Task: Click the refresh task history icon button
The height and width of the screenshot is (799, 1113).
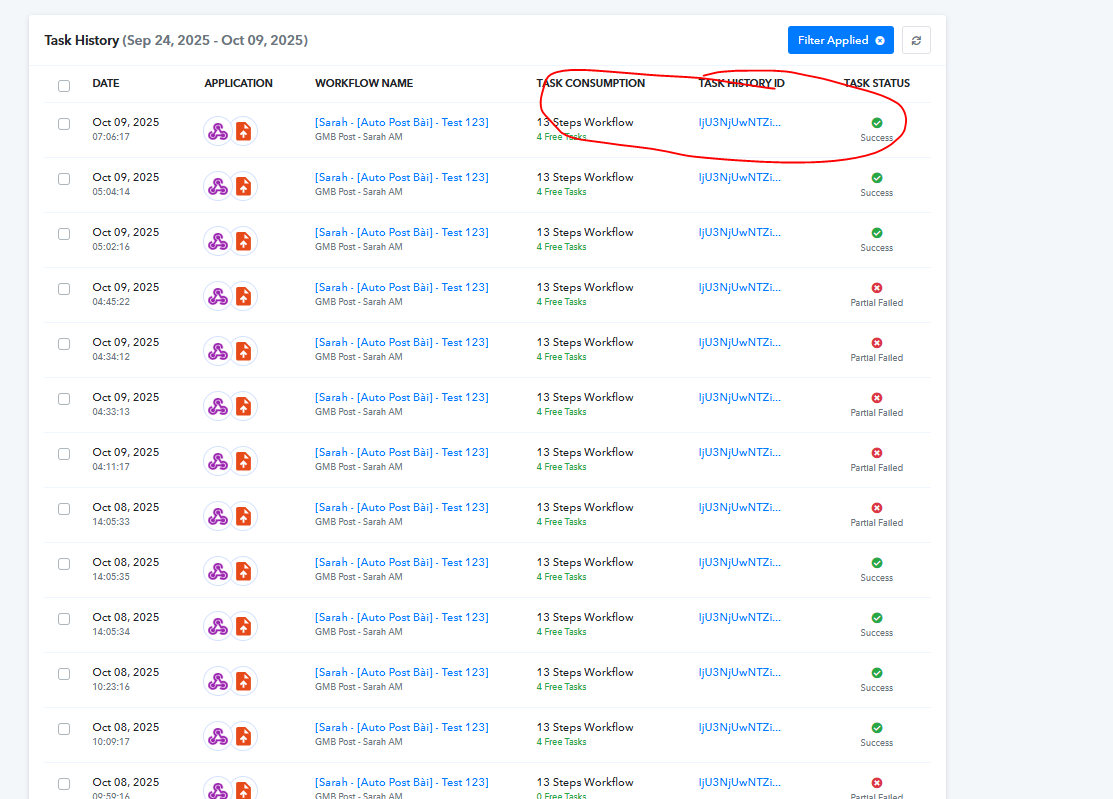Action: click(916, 40)
